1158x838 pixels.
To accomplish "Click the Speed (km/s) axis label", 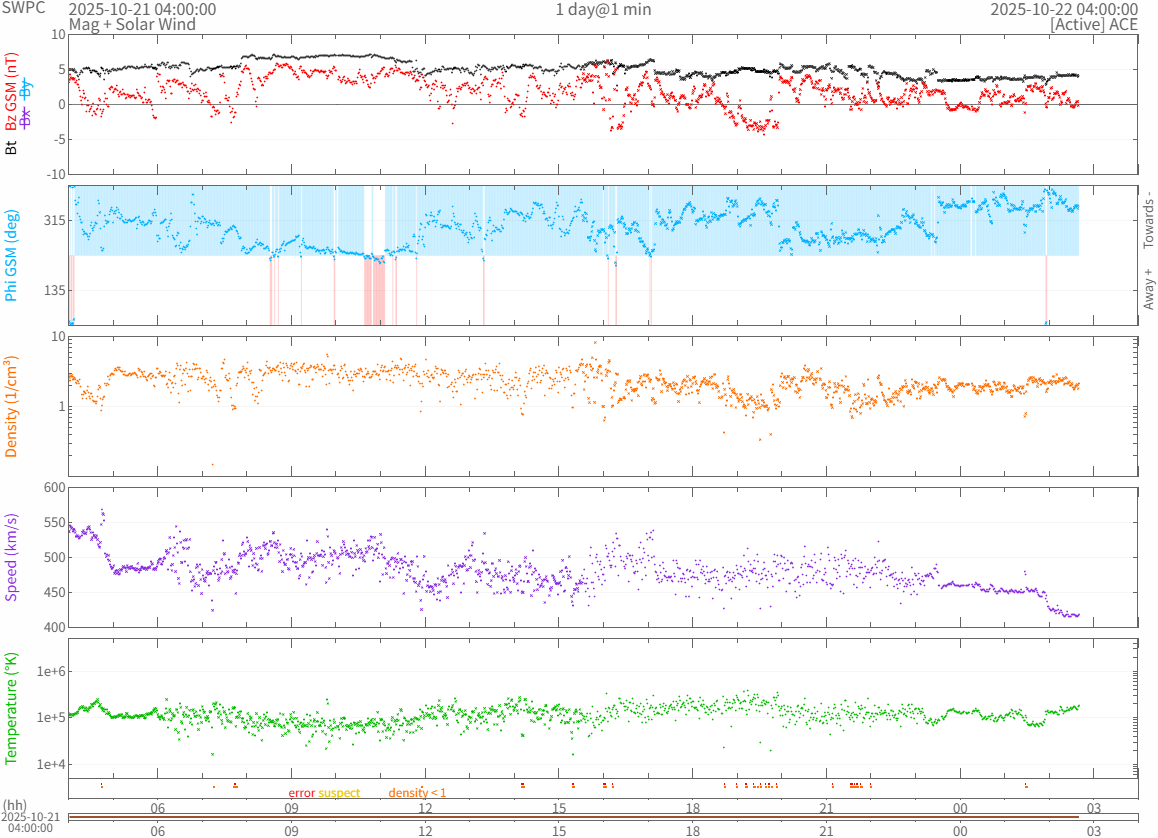I will (12, 557).
